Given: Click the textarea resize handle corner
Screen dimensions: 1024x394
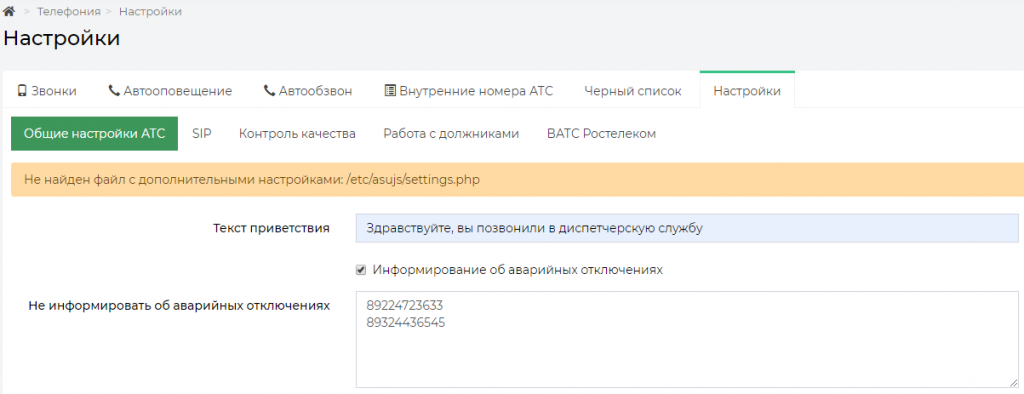Looking at the screenshot, I should 1013,383.
